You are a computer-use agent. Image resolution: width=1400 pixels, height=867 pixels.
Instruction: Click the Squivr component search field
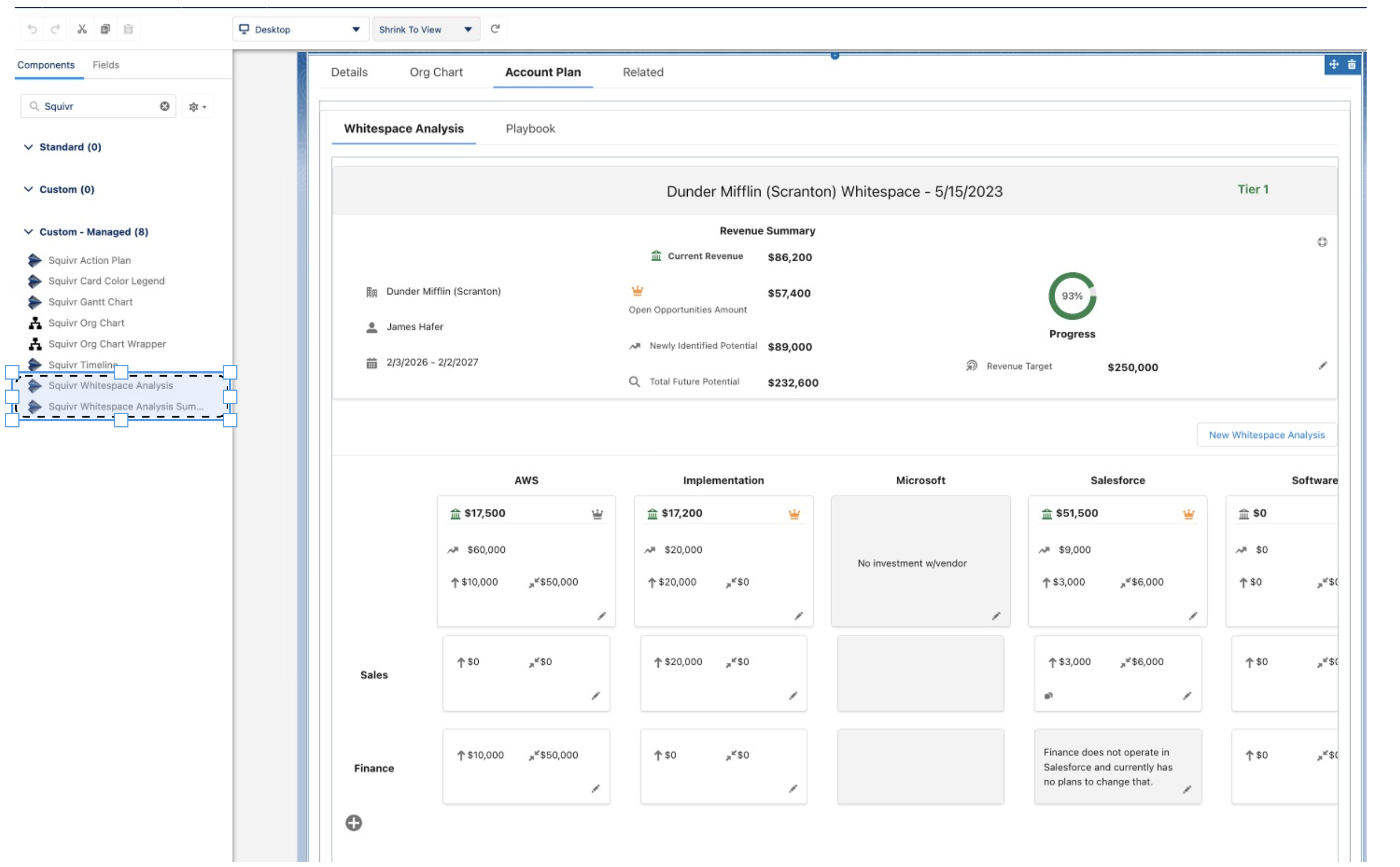point(98,106)
